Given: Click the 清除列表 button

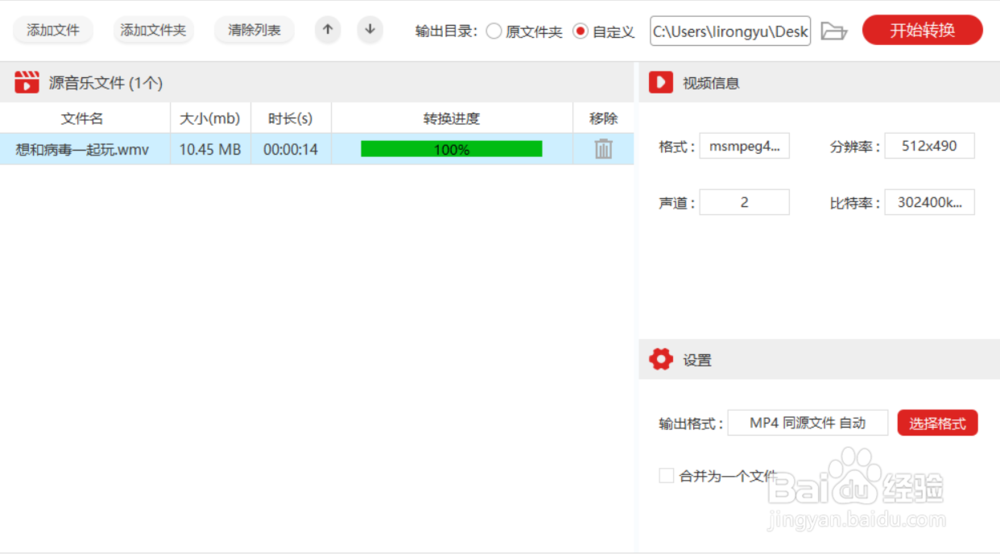Looking at the screenshot, I should 254,30.
